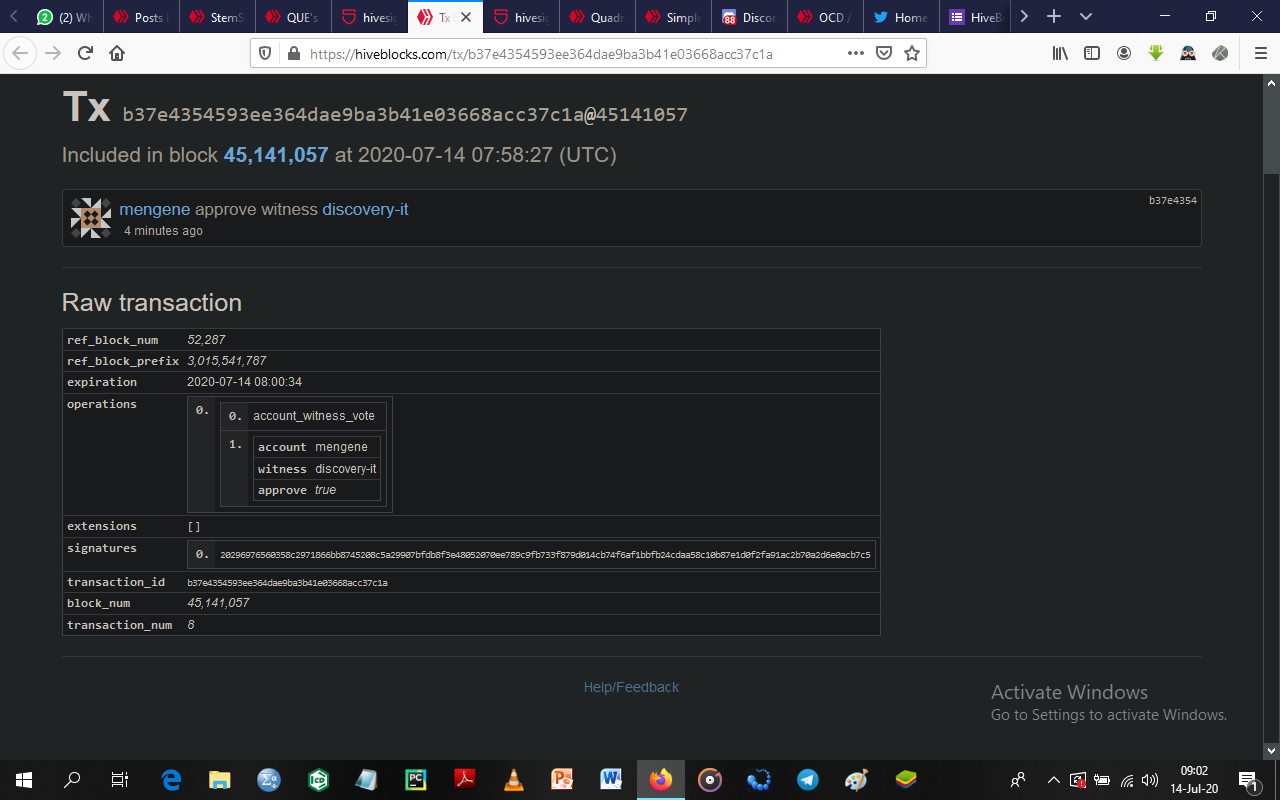The width and height of the screenshot is (1280, 800).
Task: Click the transaction_id hash value
Action: (287, 582)
